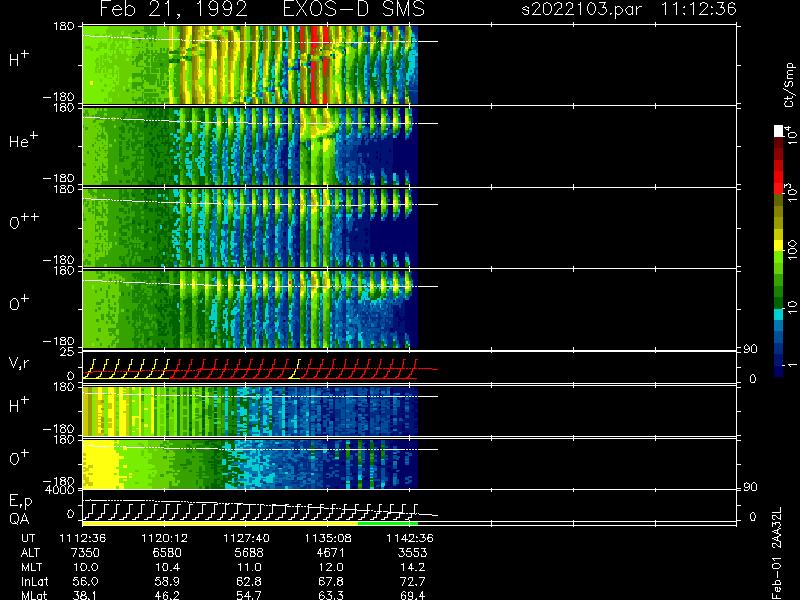This screenshot has width=800, height=600.
Task: Click the white top swatch of color bar
Action: click(x=779, y=131)
